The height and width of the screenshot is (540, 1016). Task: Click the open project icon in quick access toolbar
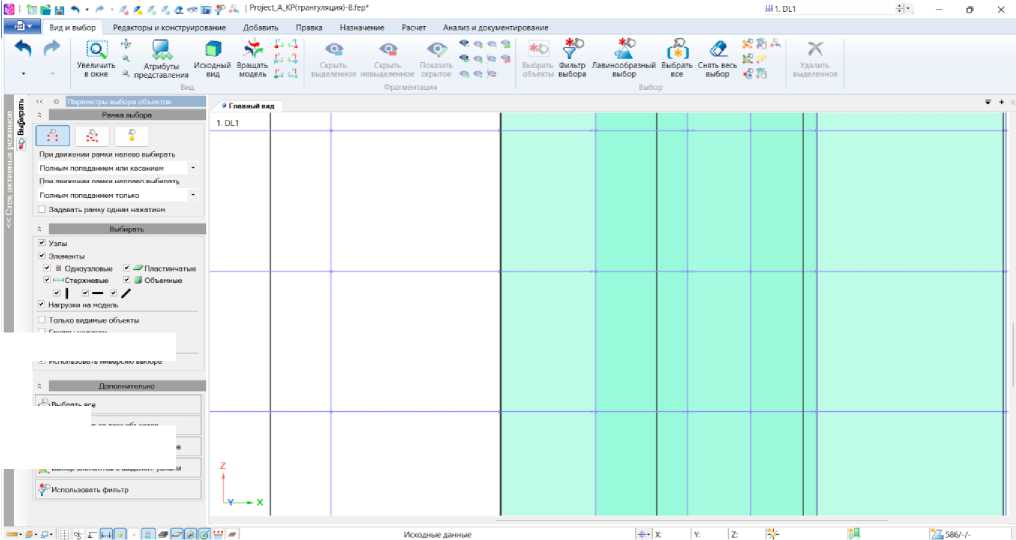[x=45, y=10]
